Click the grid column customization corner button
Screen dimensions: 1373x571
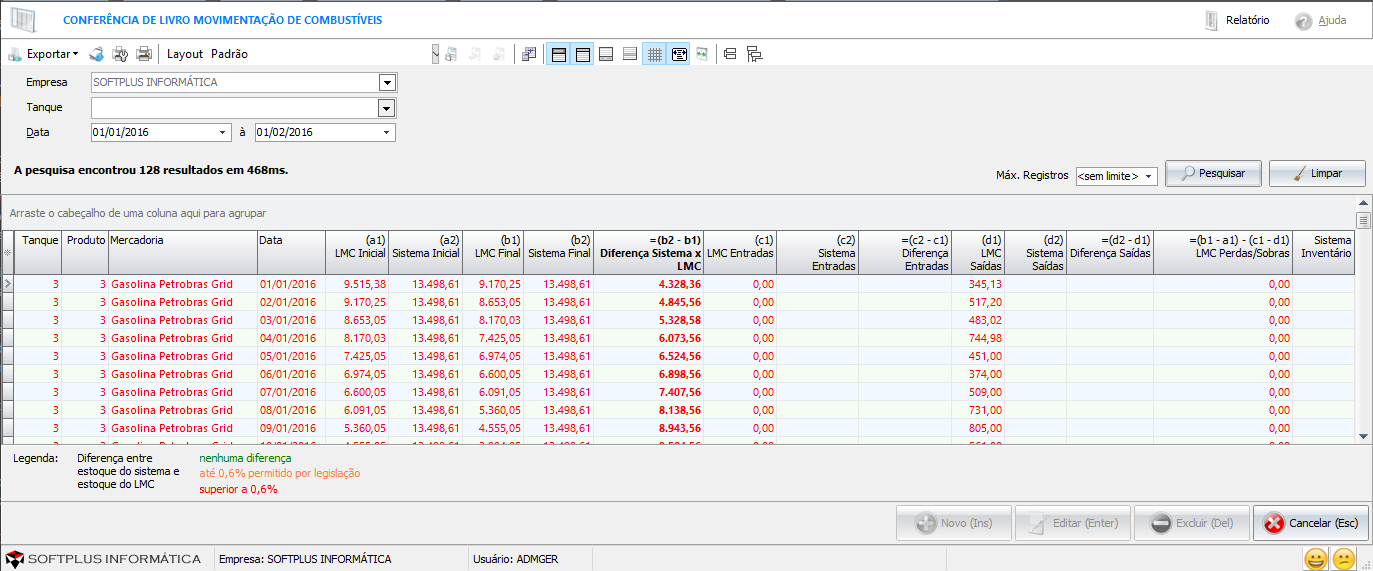8,253
